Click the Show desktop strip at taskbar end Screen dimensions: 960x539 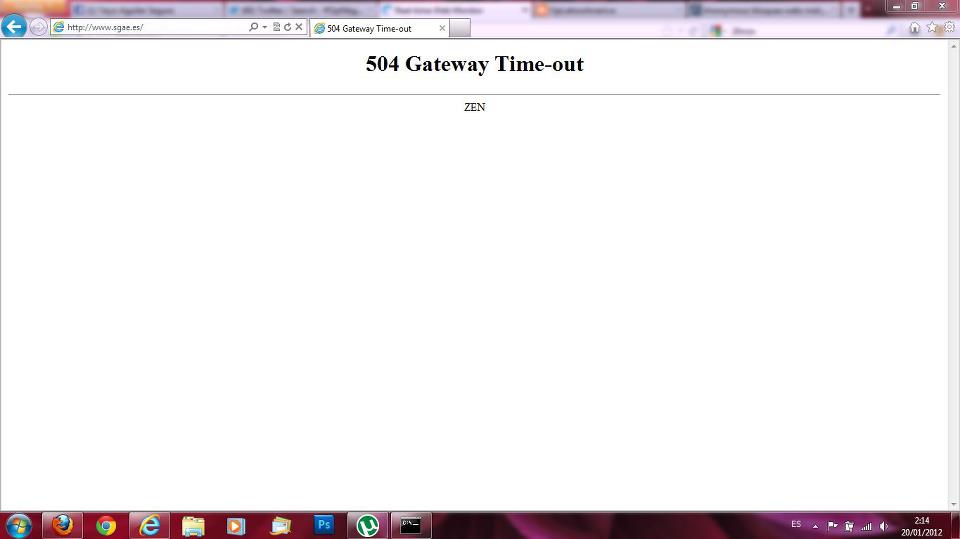955,526
